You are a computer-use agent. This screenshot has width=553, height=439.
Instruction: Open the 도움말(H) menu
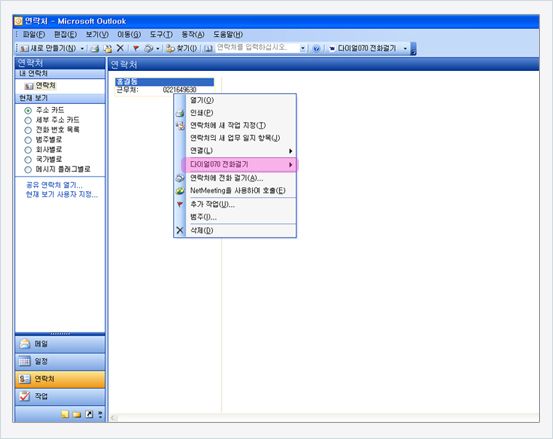click(x=228, y=35)
